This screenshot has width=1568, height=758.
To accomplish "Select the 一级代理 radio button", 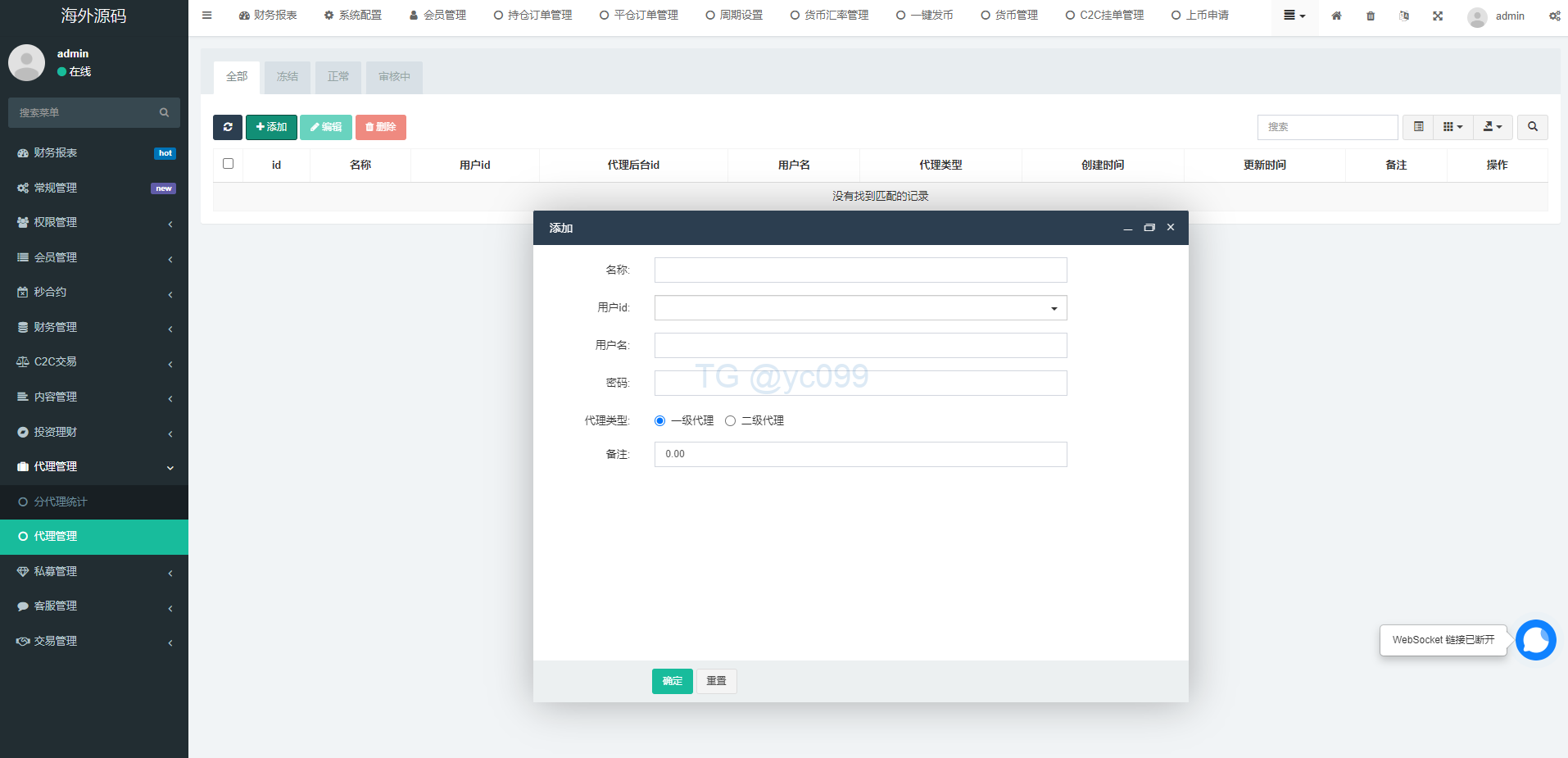I will pos(660,421).
